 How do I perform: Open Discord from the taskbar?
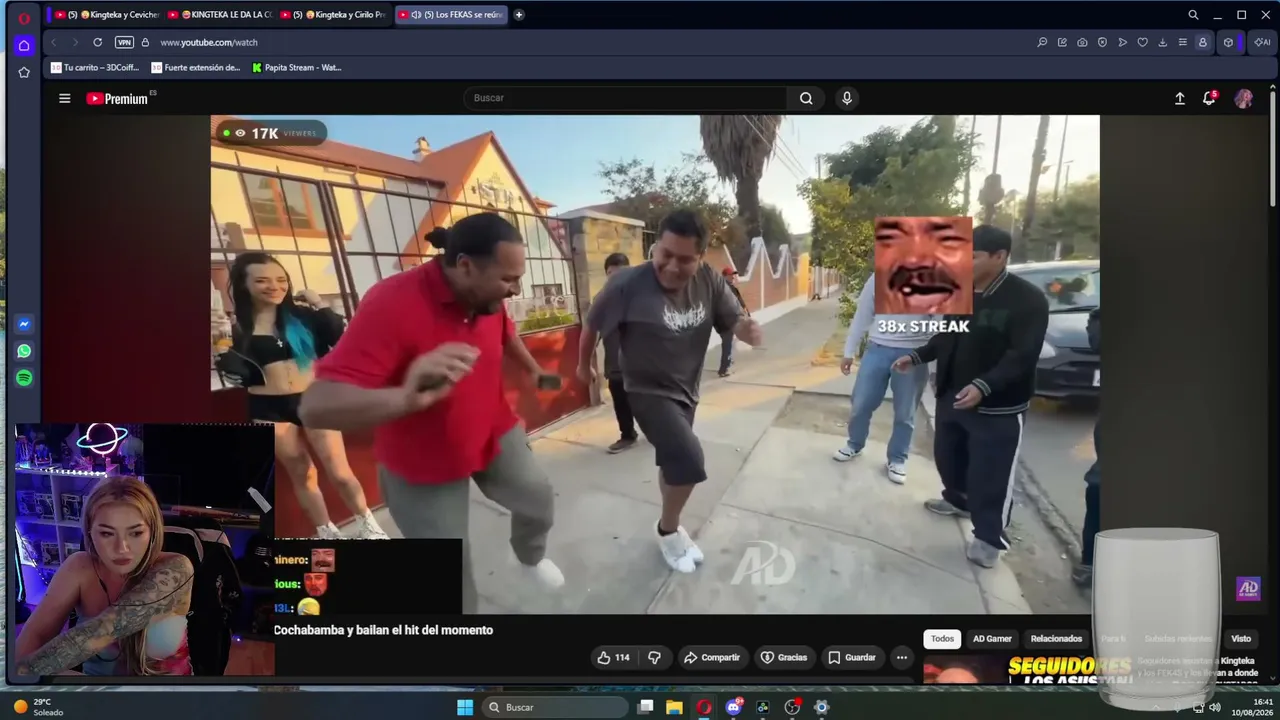[734, 707]
